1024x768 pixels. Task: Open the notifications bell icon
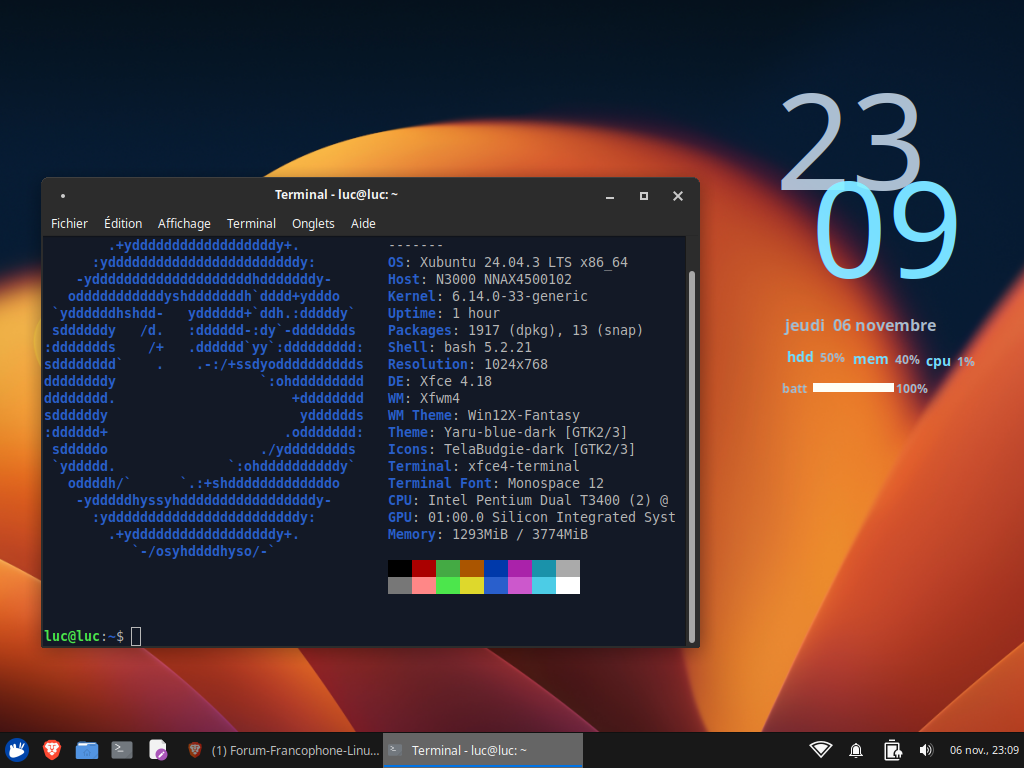click(856, 750)
